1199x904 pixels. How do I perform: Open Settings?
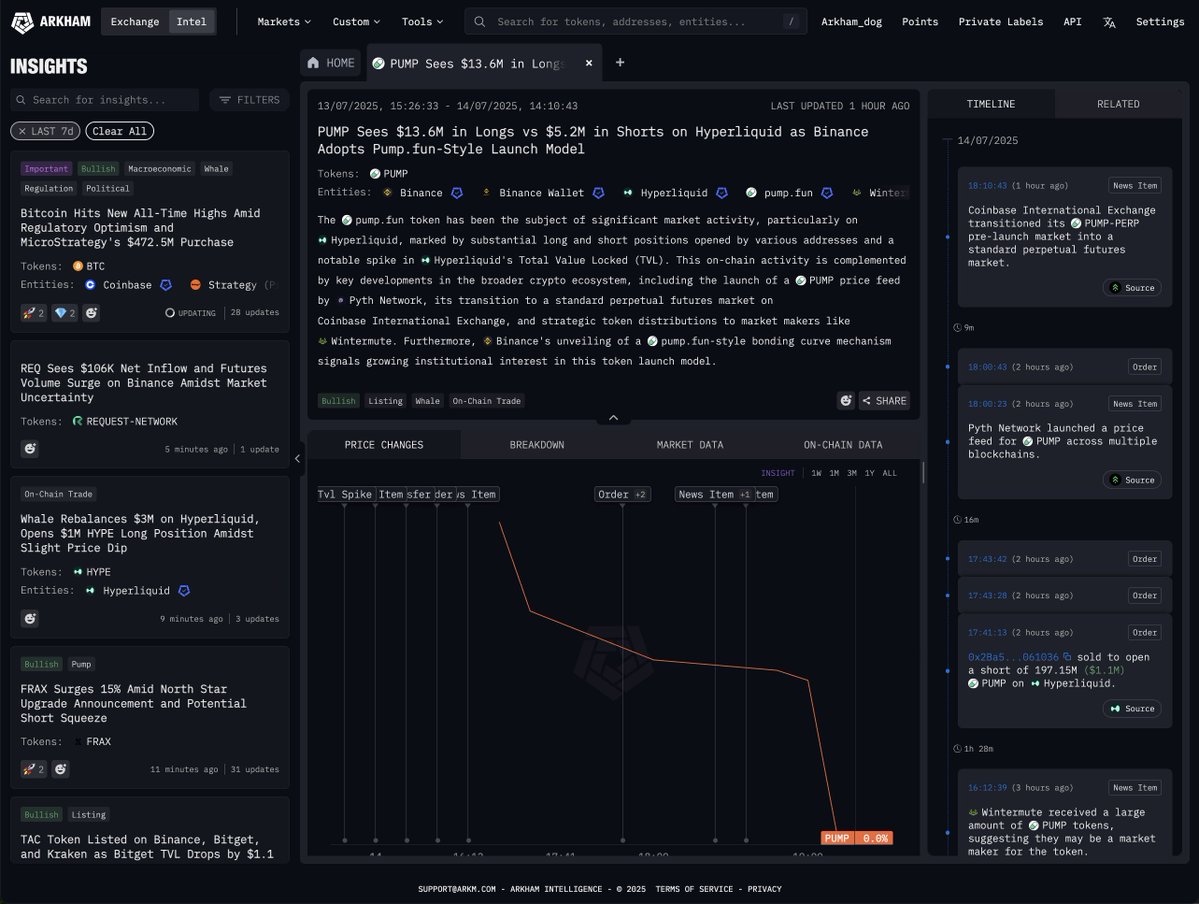click(x=1160, y=21)
